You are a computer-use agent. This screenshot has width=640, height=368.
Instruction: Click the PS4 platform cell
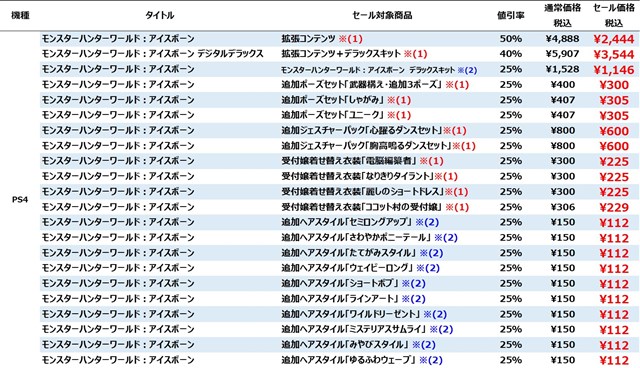coord(20,200)
